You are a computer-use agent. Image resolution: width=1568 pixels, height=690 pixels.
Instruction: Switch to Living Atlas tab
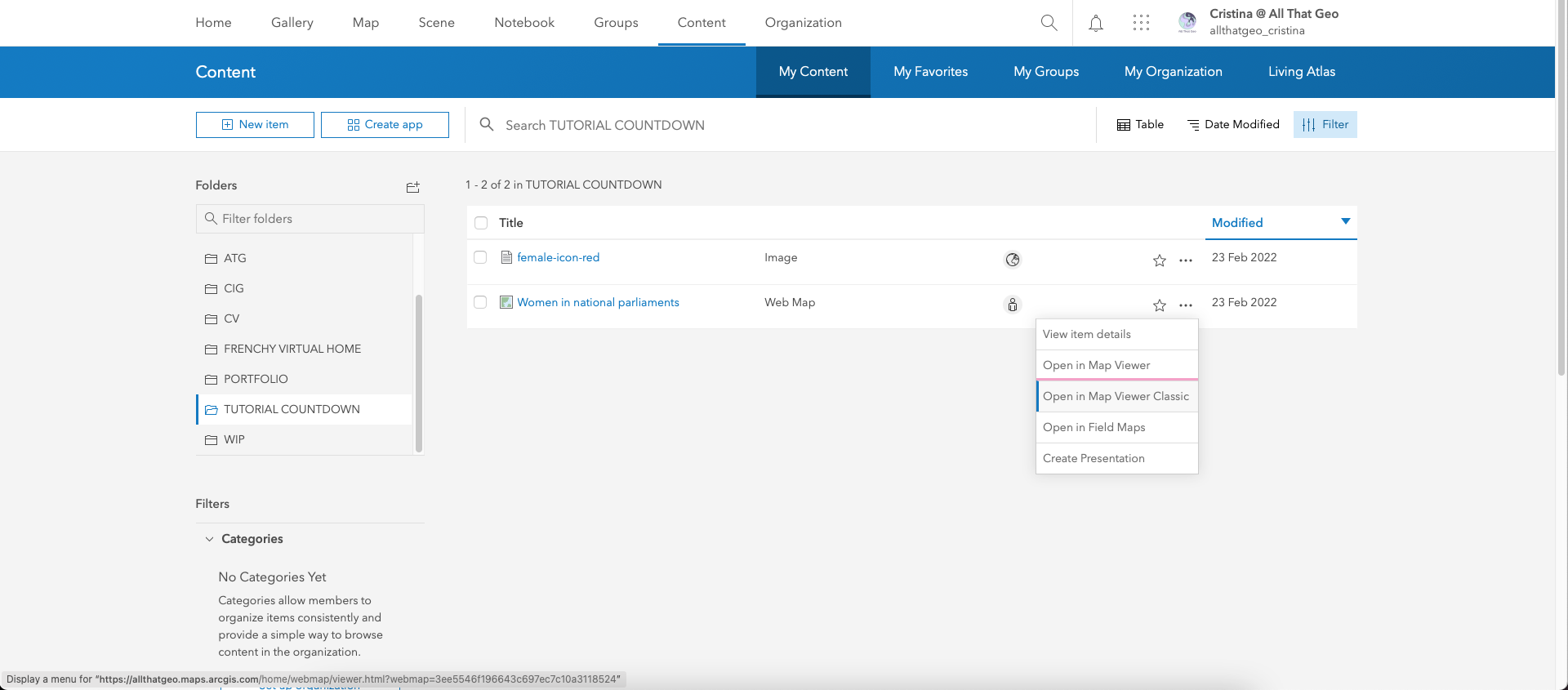1301,72
